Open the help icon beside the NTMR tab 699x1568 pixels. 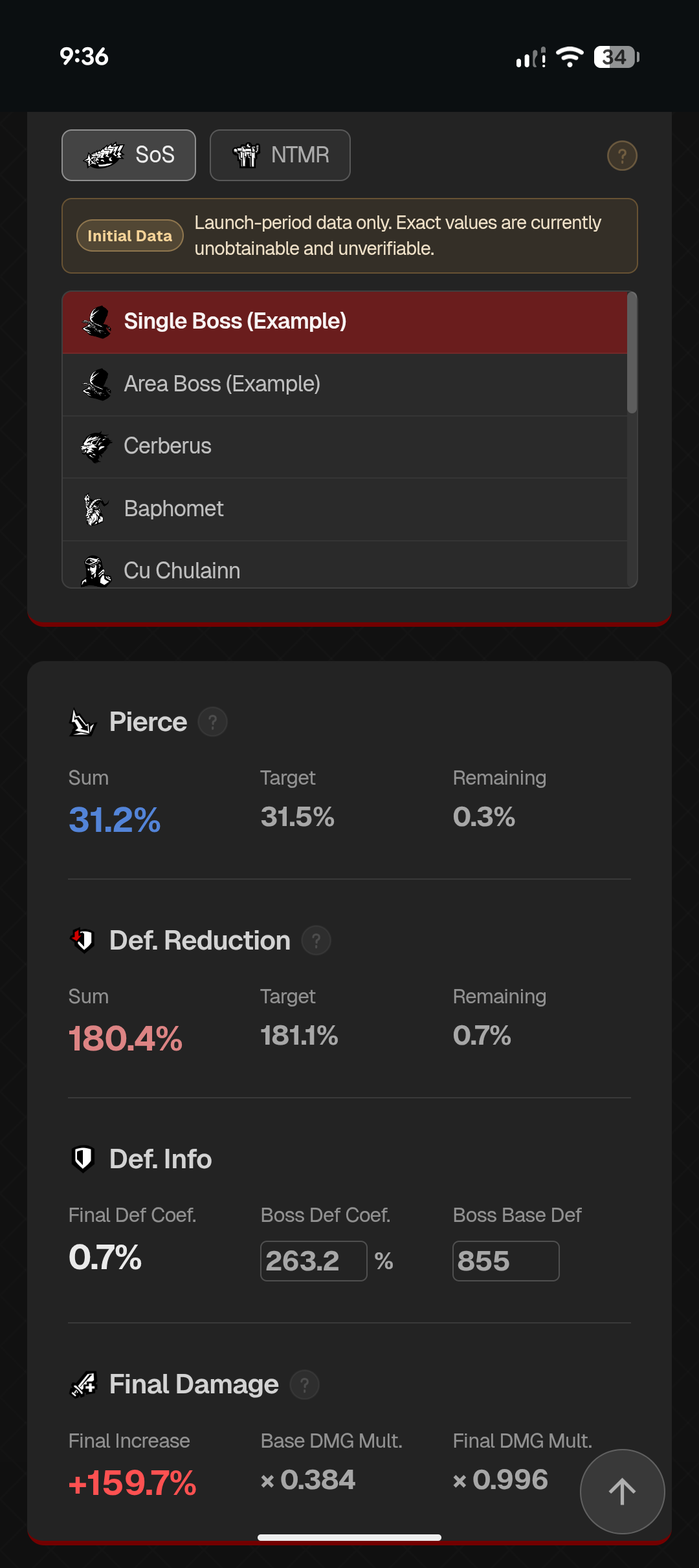[622, 156]
